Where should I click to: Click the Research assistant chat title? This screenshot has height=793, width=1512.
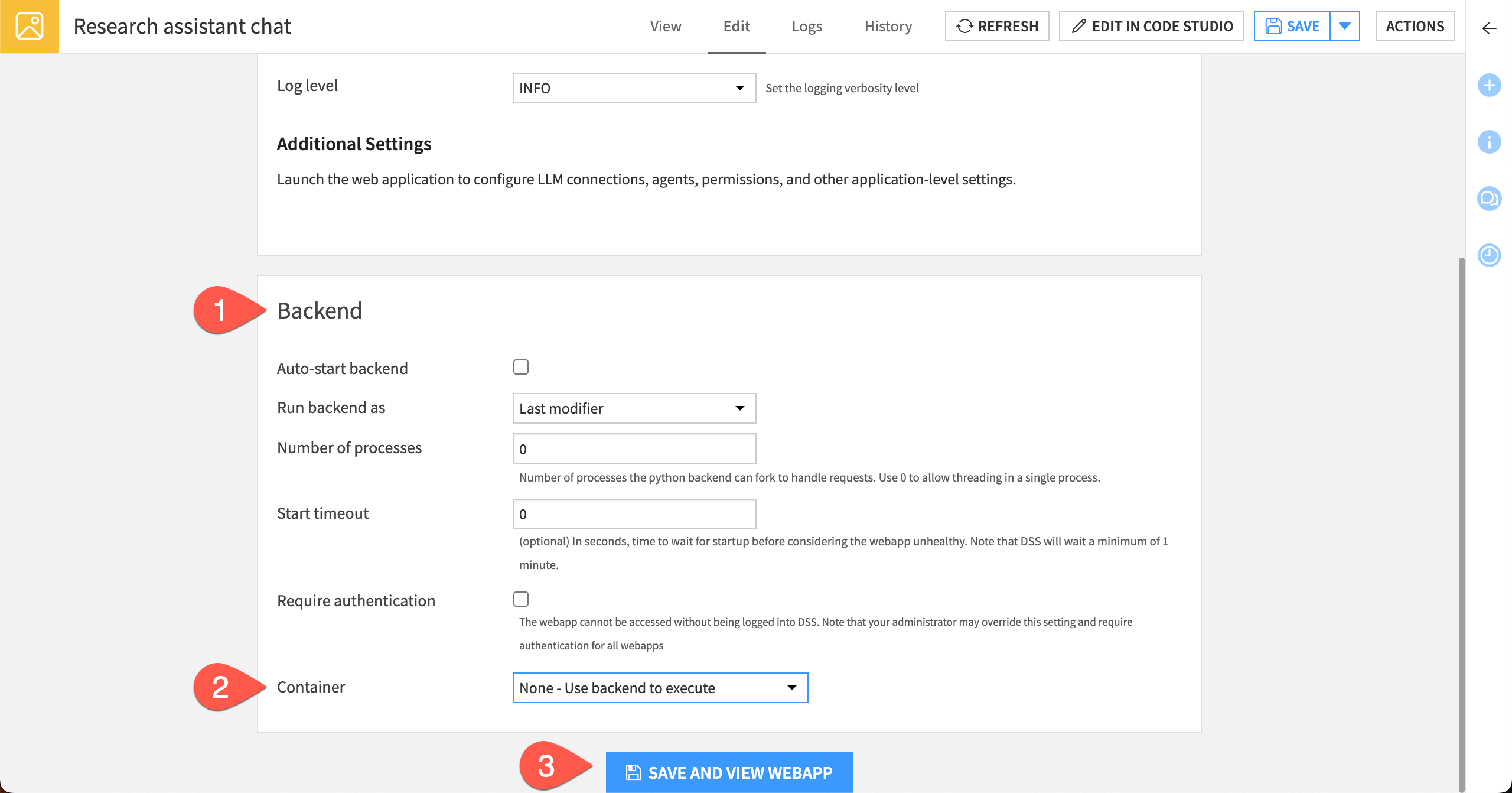182,27
